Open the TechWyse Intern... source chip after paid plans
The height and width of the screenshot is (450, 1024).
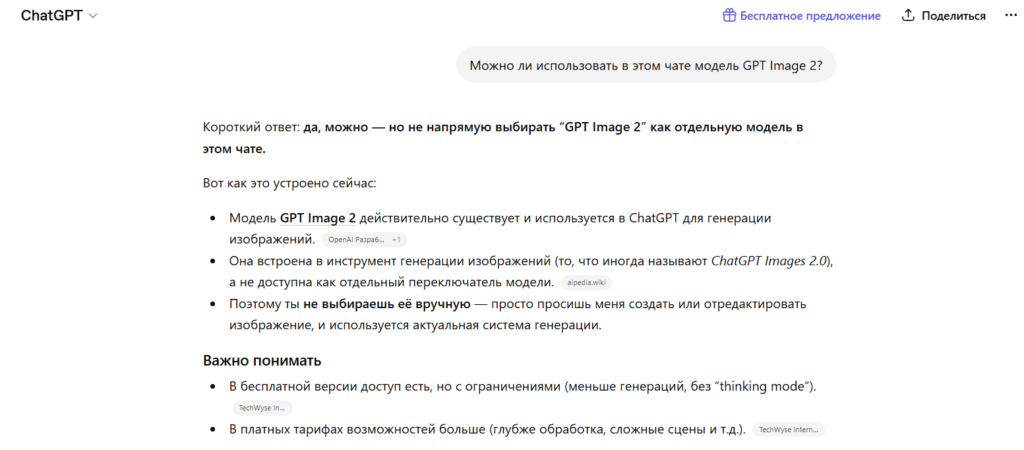[789, 430]
